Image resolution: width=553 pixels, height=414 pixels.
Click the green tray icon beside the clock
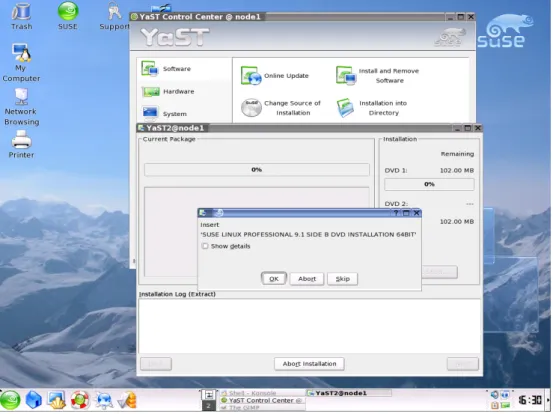click(505, 406)
